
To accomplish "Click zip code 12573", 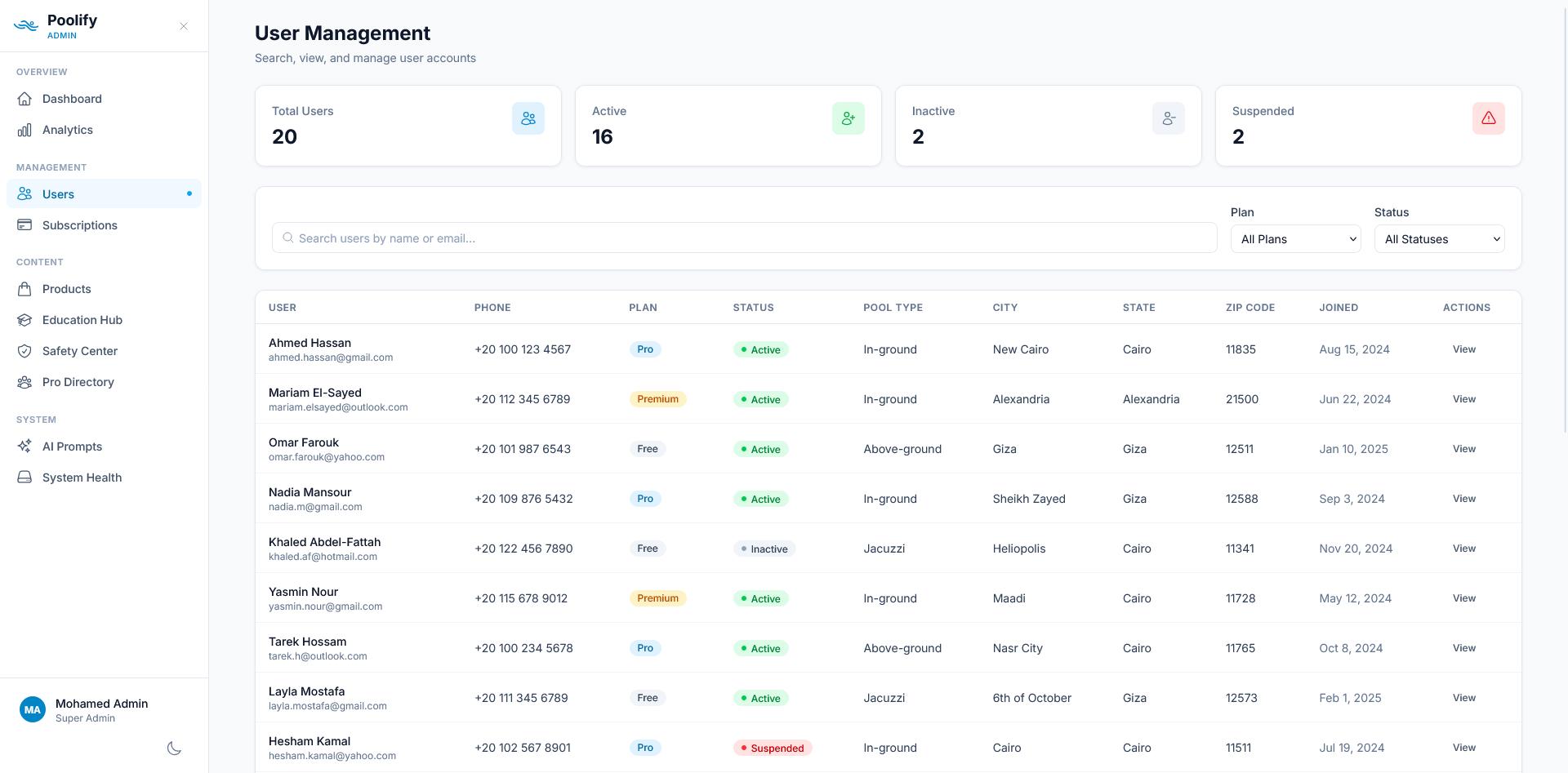I will pos(1241,698).
